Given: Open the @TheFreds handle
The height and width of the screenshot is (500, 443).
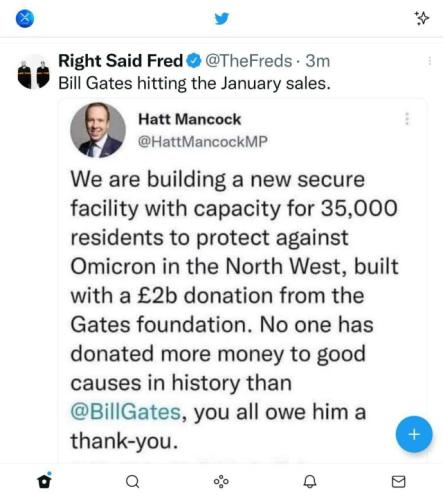Looking at the screenshot, I should (249, 61).
